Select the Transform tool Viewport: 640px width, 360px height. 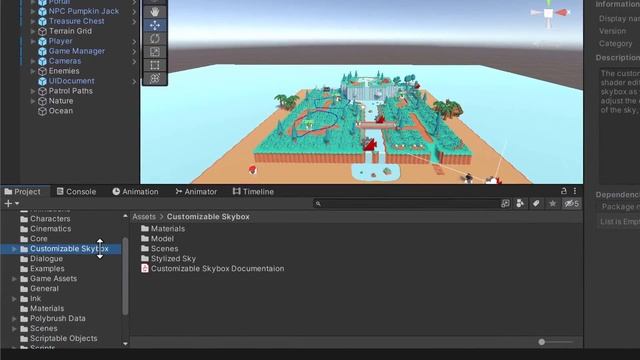155,78
